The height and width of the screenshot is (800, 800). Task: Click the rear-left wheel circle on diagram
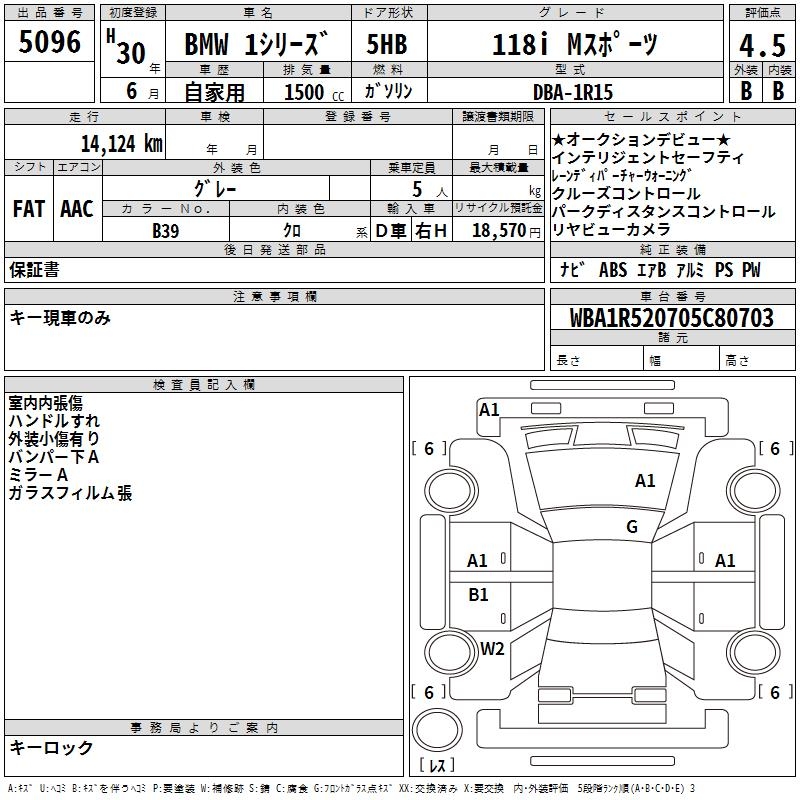(451, 652)
